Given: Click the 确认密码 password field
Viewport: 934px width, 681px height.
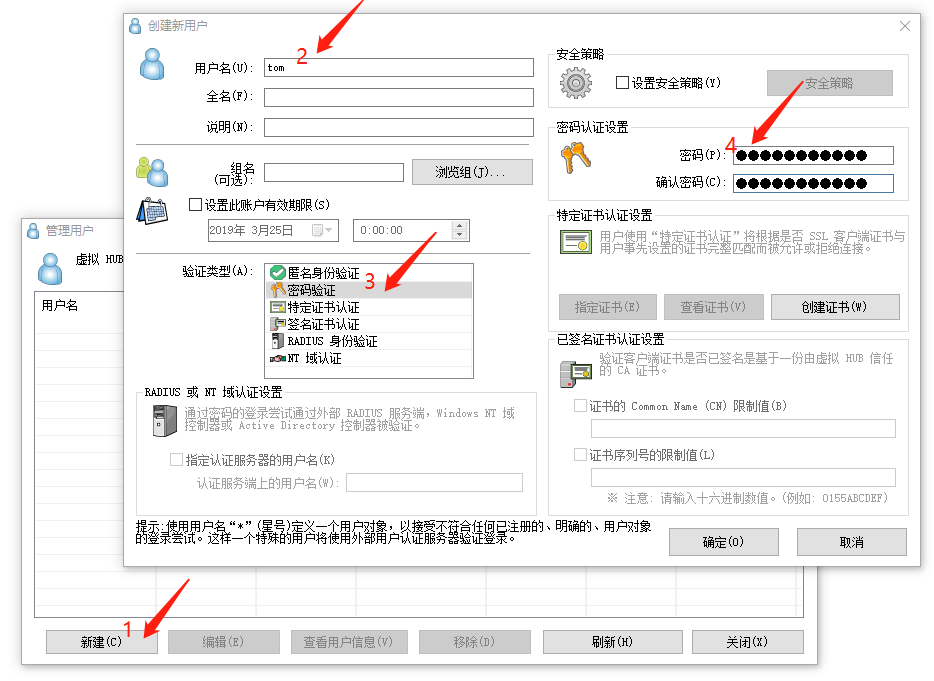Looking at the screenshot, I should (813, 183).
